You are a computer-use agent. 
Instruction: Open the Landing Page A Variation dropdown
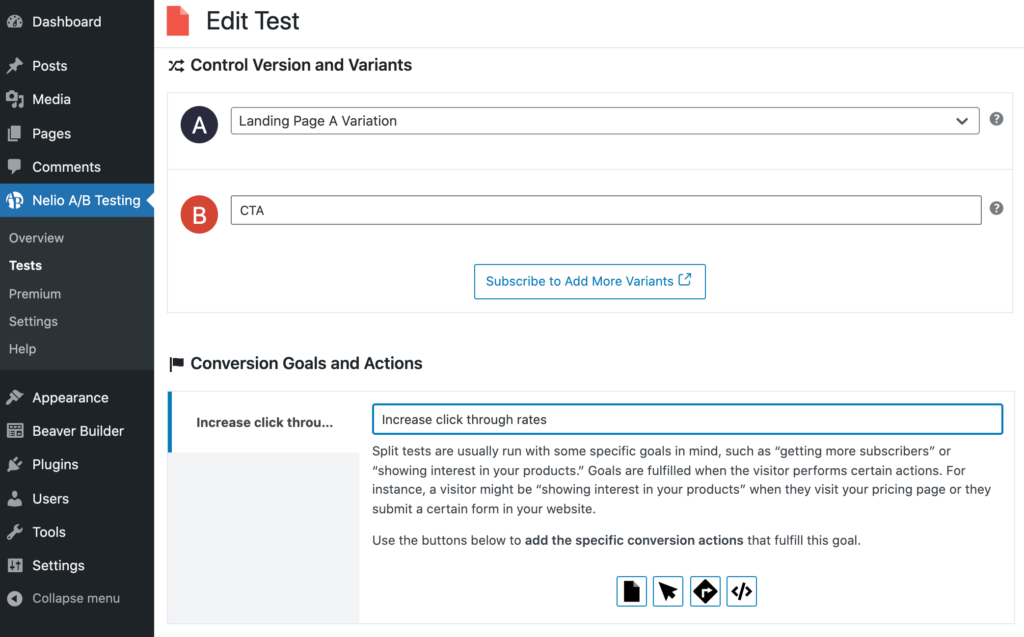[605, 120]
